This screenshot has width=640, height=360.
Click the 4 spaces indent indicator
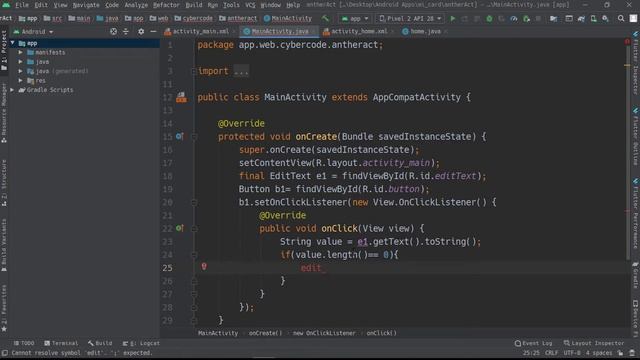[599, 353]
